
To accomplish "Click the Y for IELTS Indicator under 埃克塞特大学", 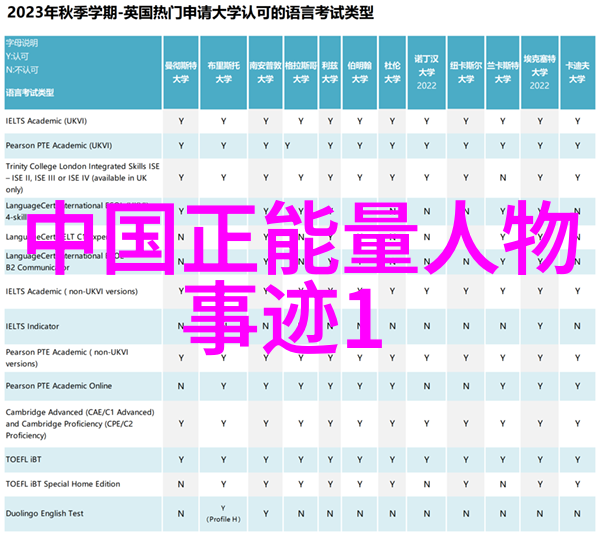I will coord(540,326).
